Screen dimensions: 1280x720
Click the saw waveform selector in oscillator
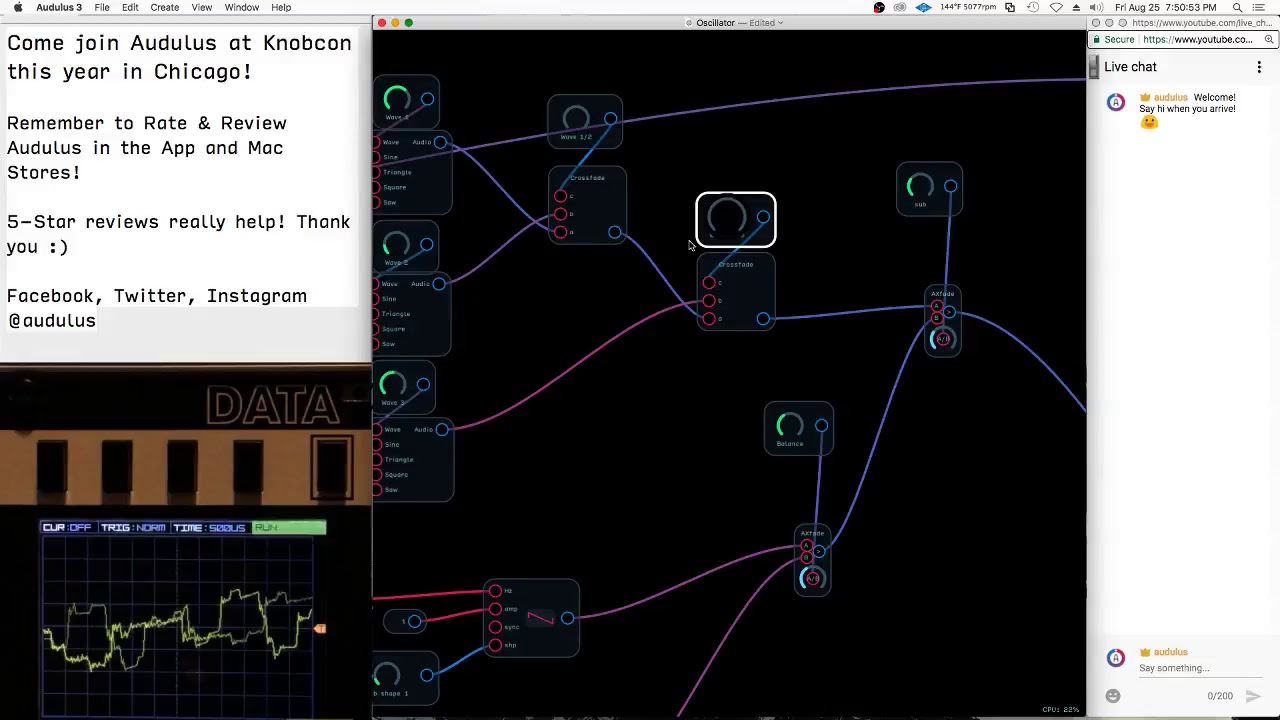point(541,619)
